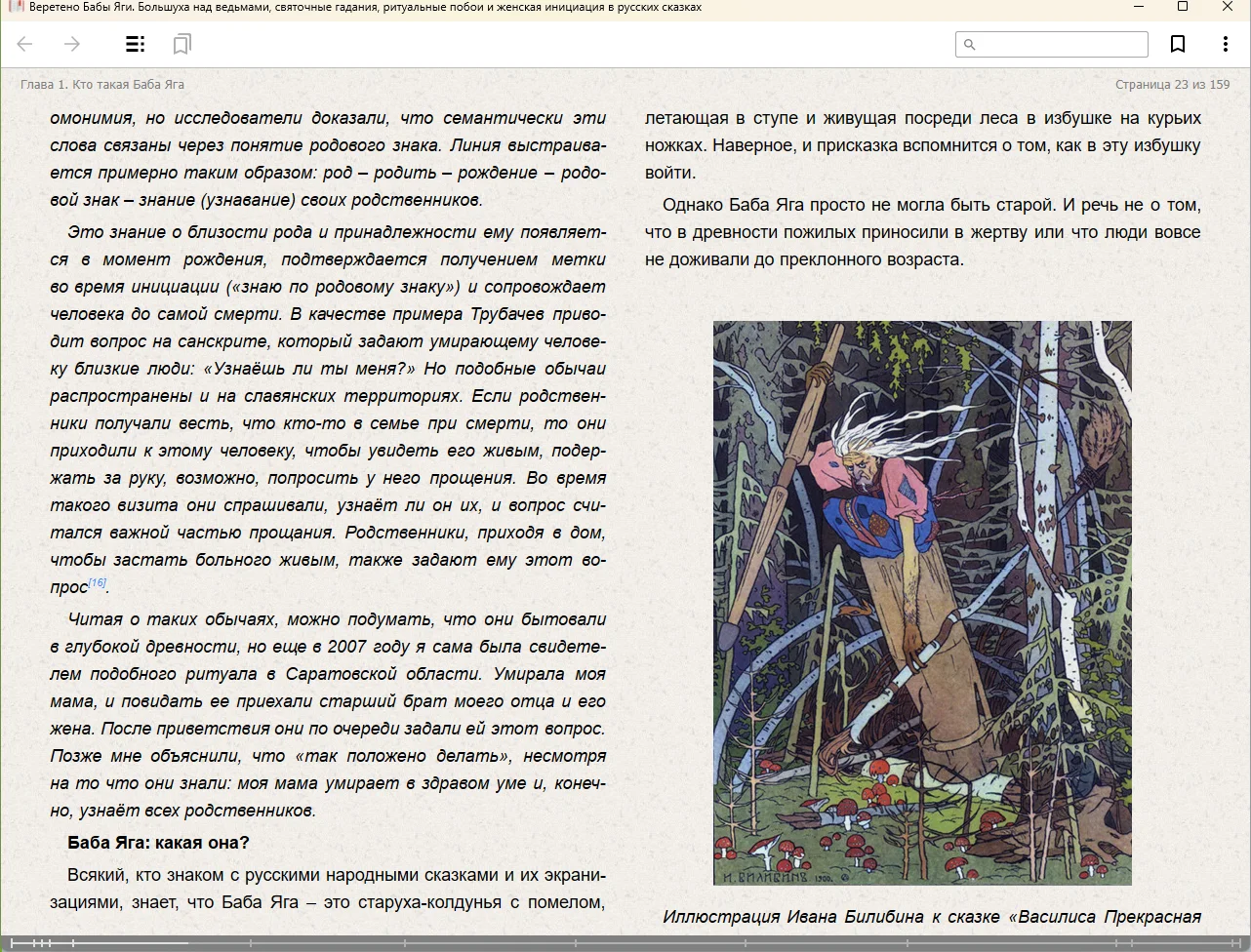This screenshot has height=952, width=1251.
Task: Click the book app icon in title bar
Action: [15, 7]
